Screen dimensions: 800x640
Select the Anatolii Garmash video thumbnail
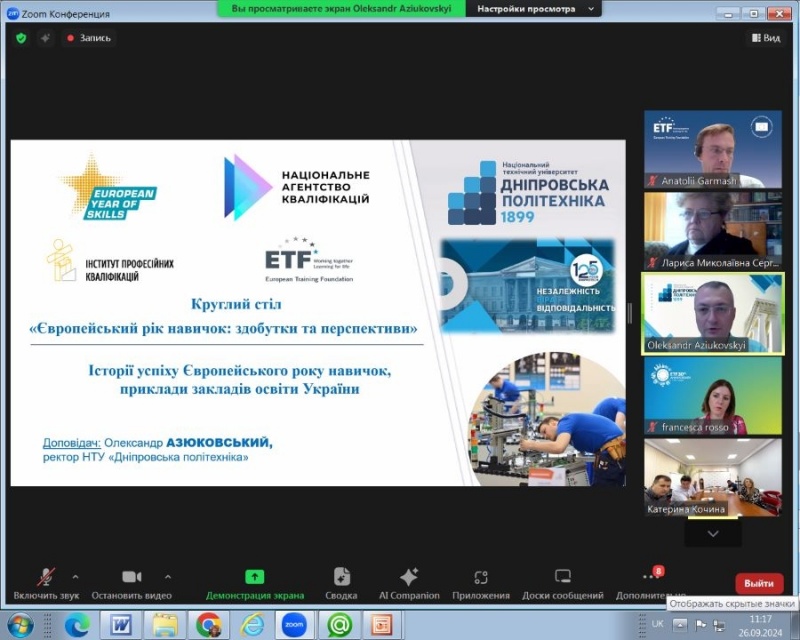tap(712, 150)
